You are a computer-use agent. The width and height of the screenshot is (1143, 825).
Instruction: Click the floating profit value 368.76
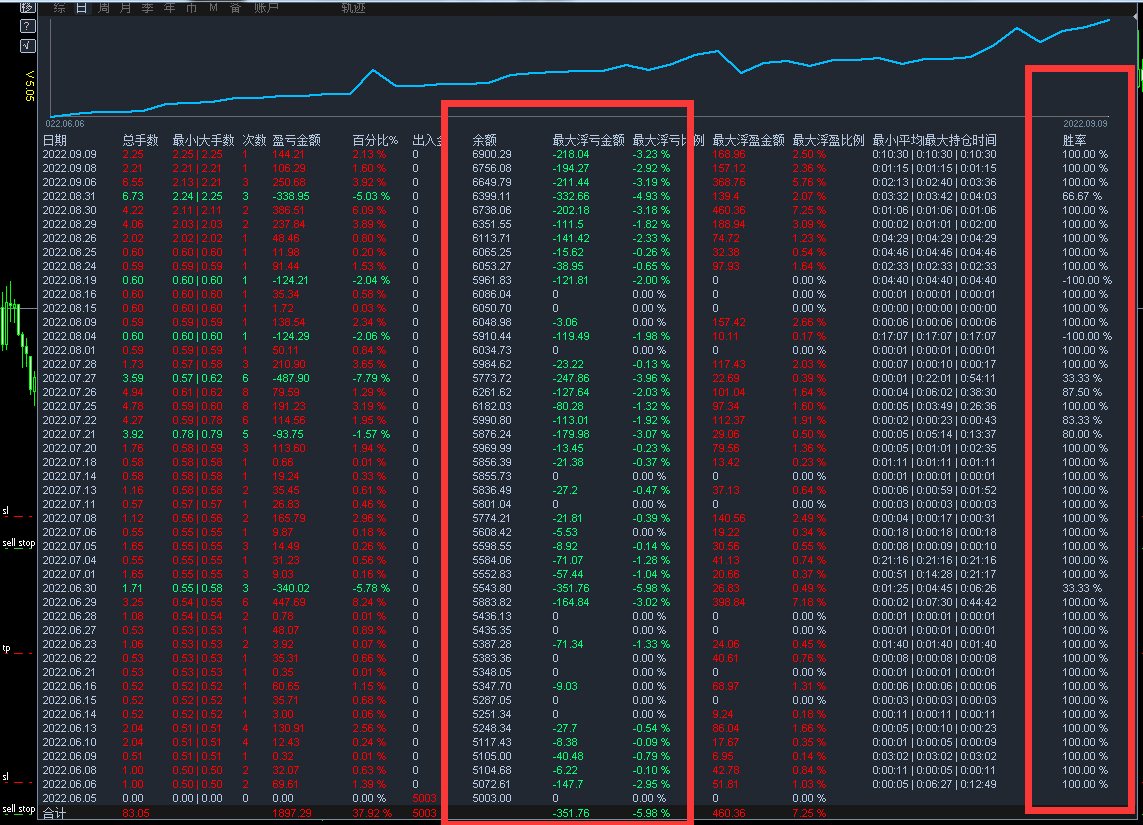(x=730, y=182)
